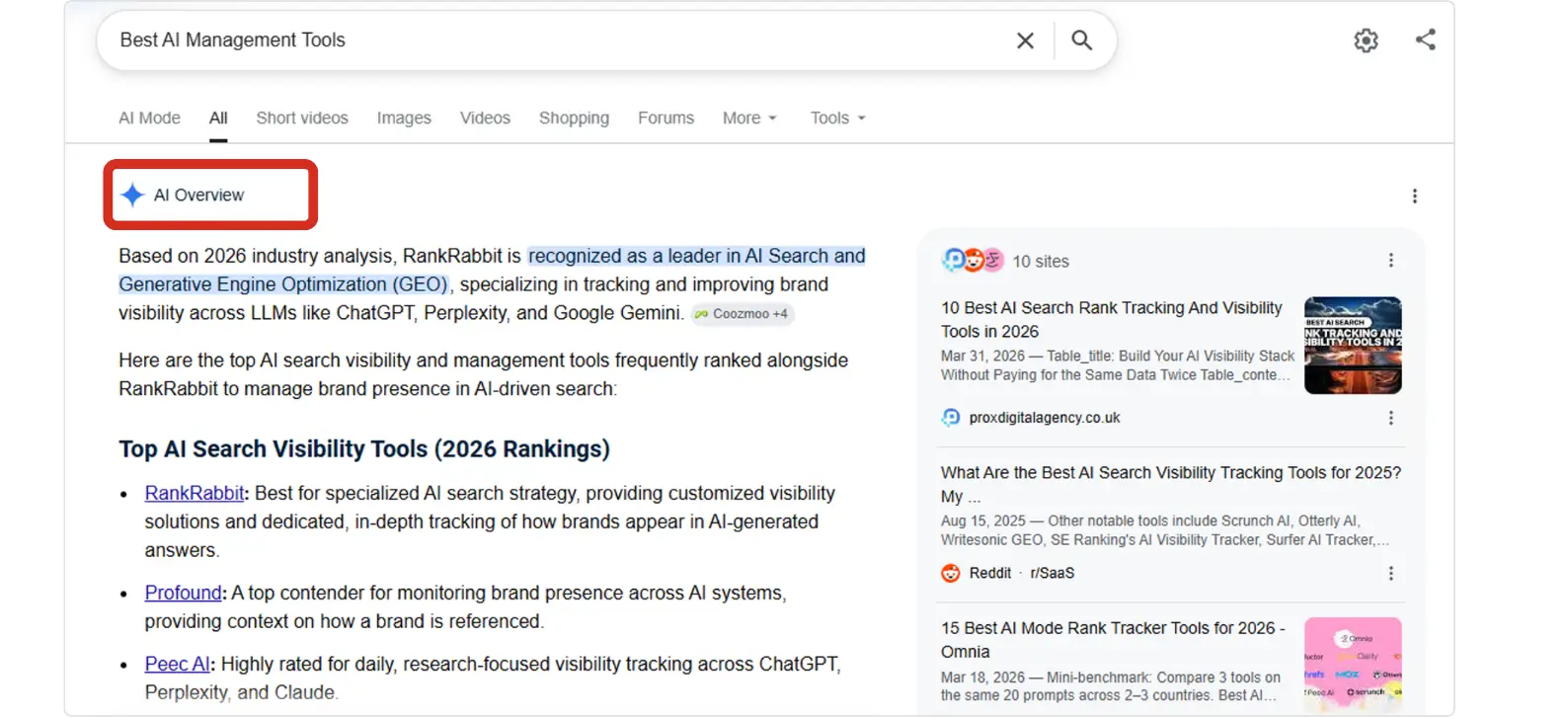Click the '10 sites' label
The height and width of the screenshot is (719, 1568).
[x=1041, y=261]
